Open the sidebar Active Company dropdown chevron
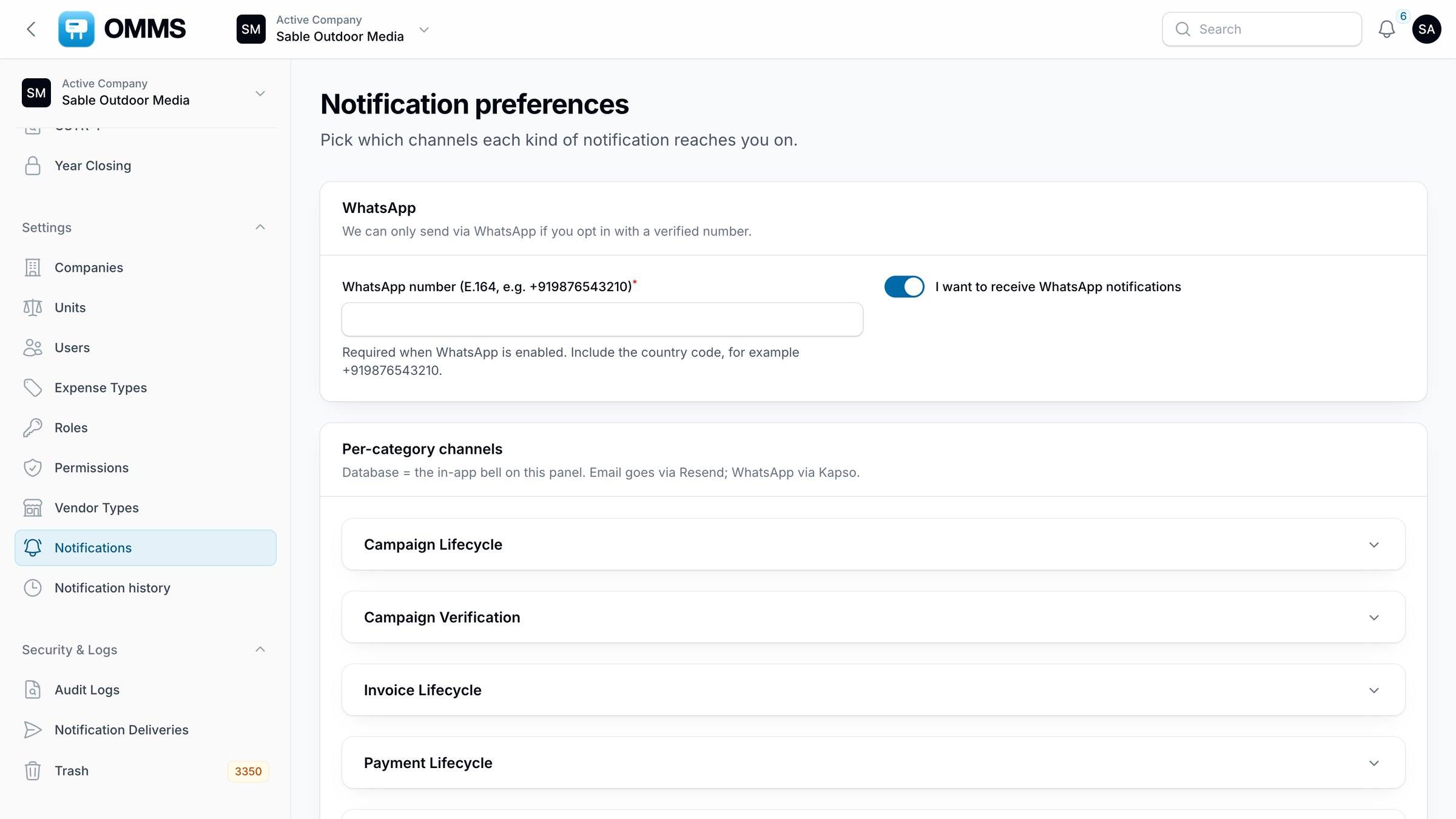This screenshot has width=1456, height=819. point(260,93)
